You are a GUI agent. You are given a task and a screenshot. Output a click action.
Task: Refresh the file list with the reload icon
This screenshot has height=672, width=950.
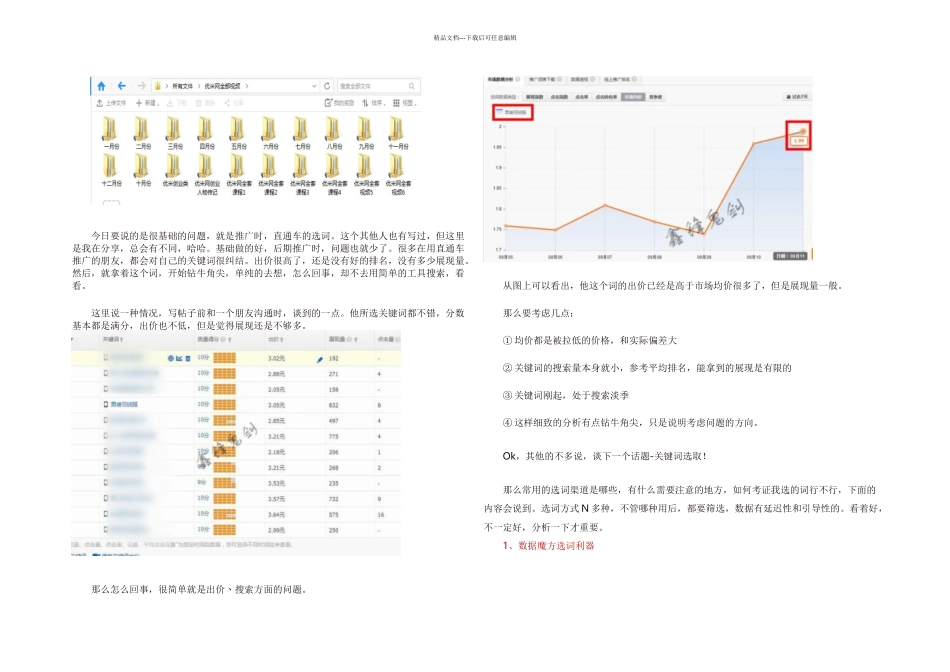coord(327,86)
